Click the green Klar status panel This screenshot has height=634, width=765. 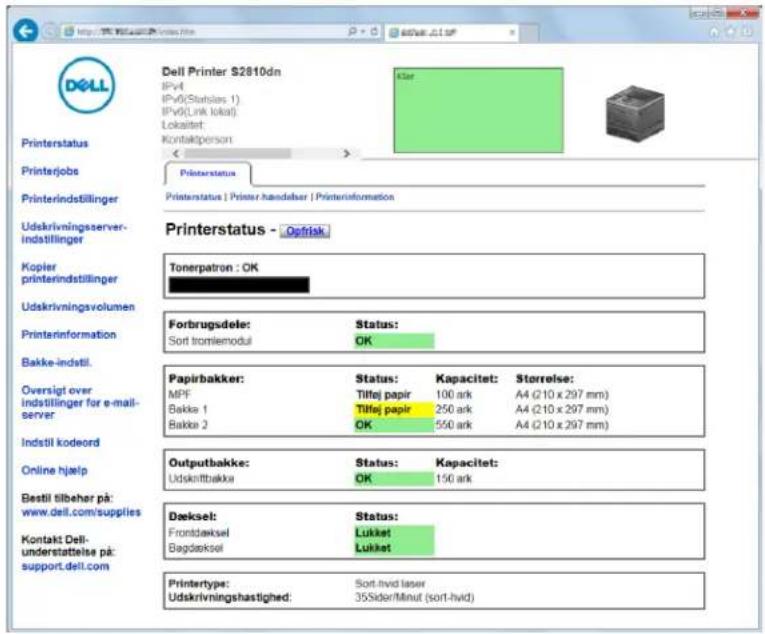(x=478, y=110)
